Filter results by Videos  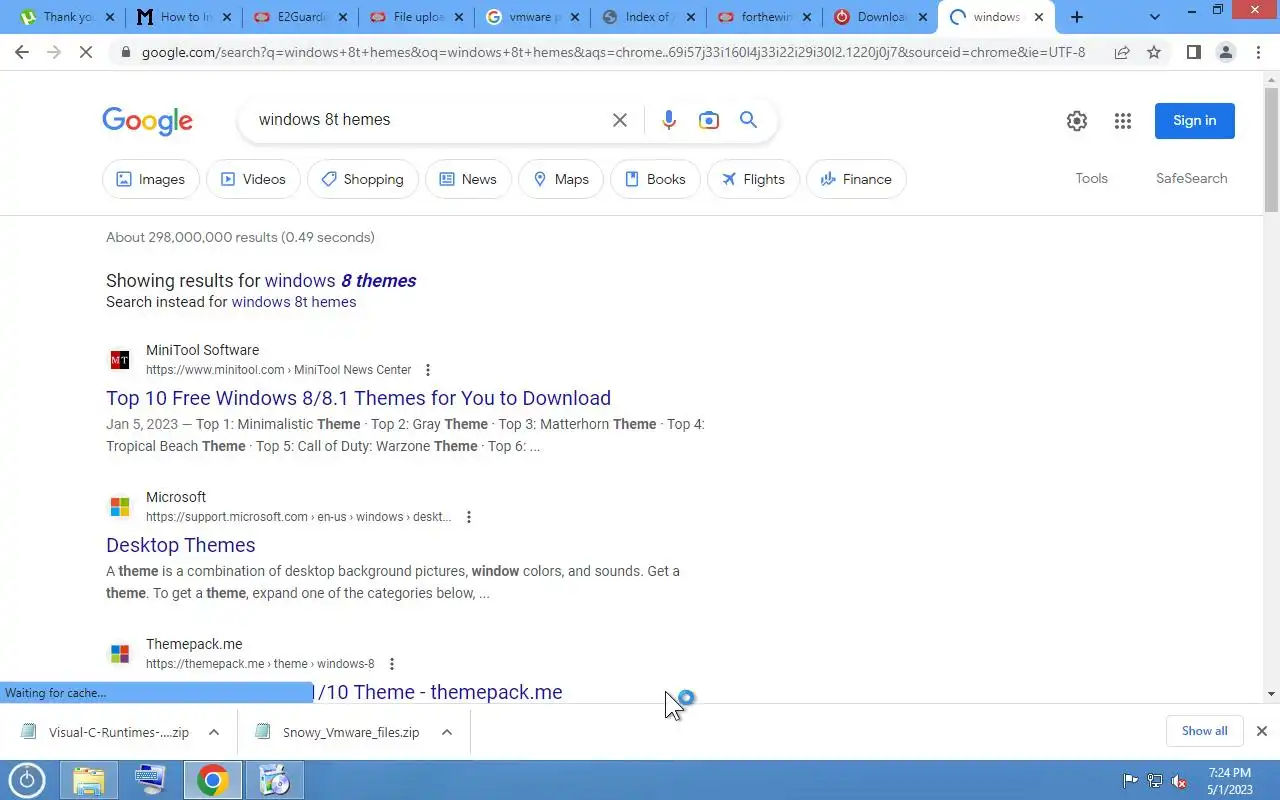click(253, 179)
